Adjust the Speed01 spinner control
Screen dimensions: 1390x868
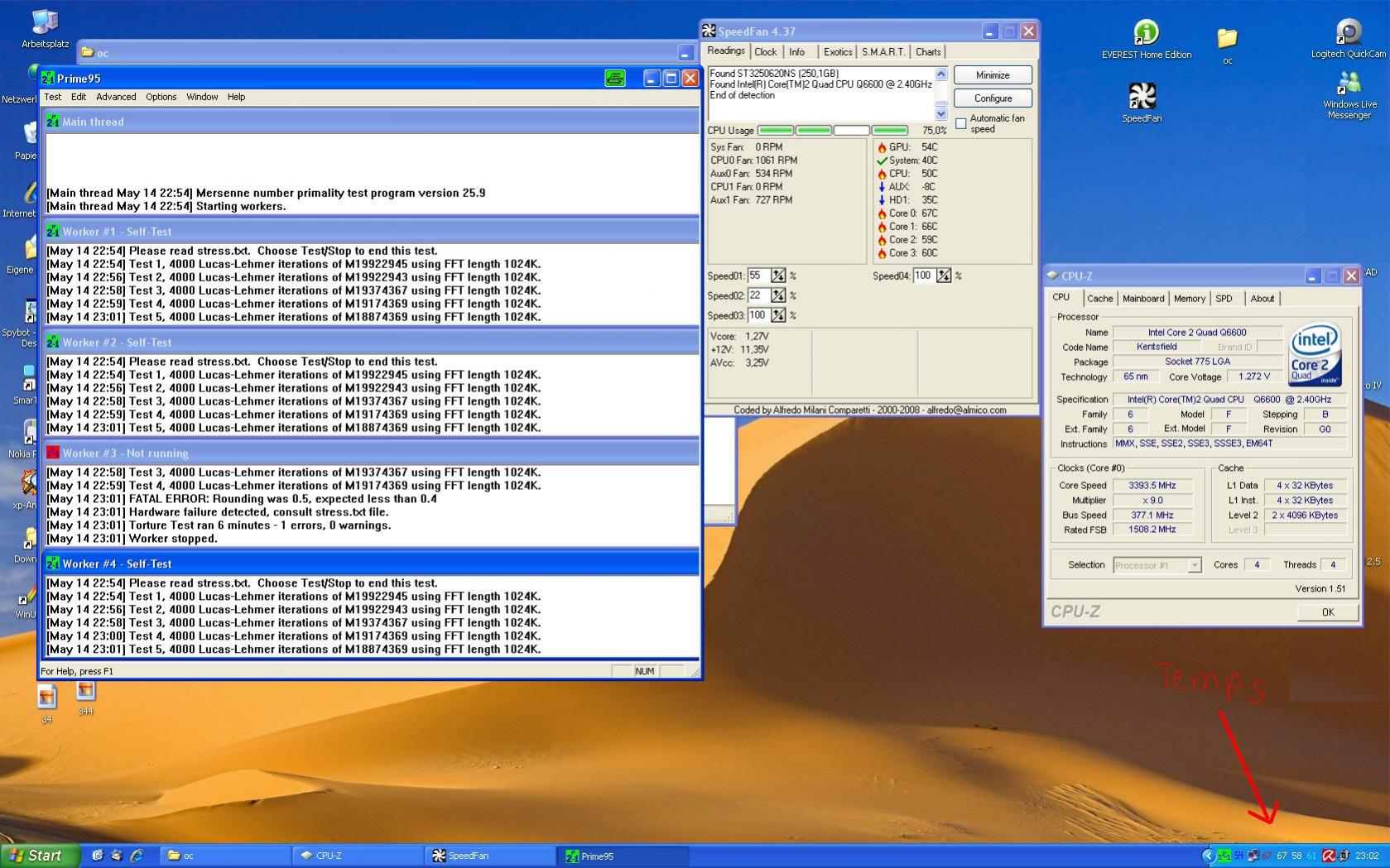coord(778,276)
